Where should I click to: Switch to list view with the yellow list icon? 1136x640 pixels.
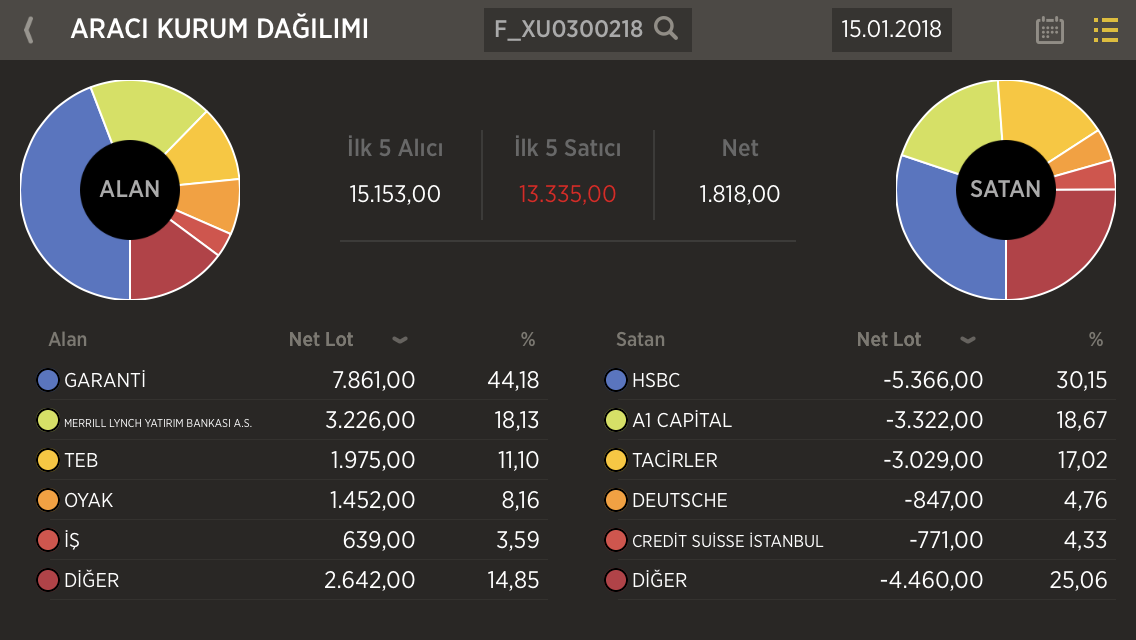click(x=1106, y=30)
